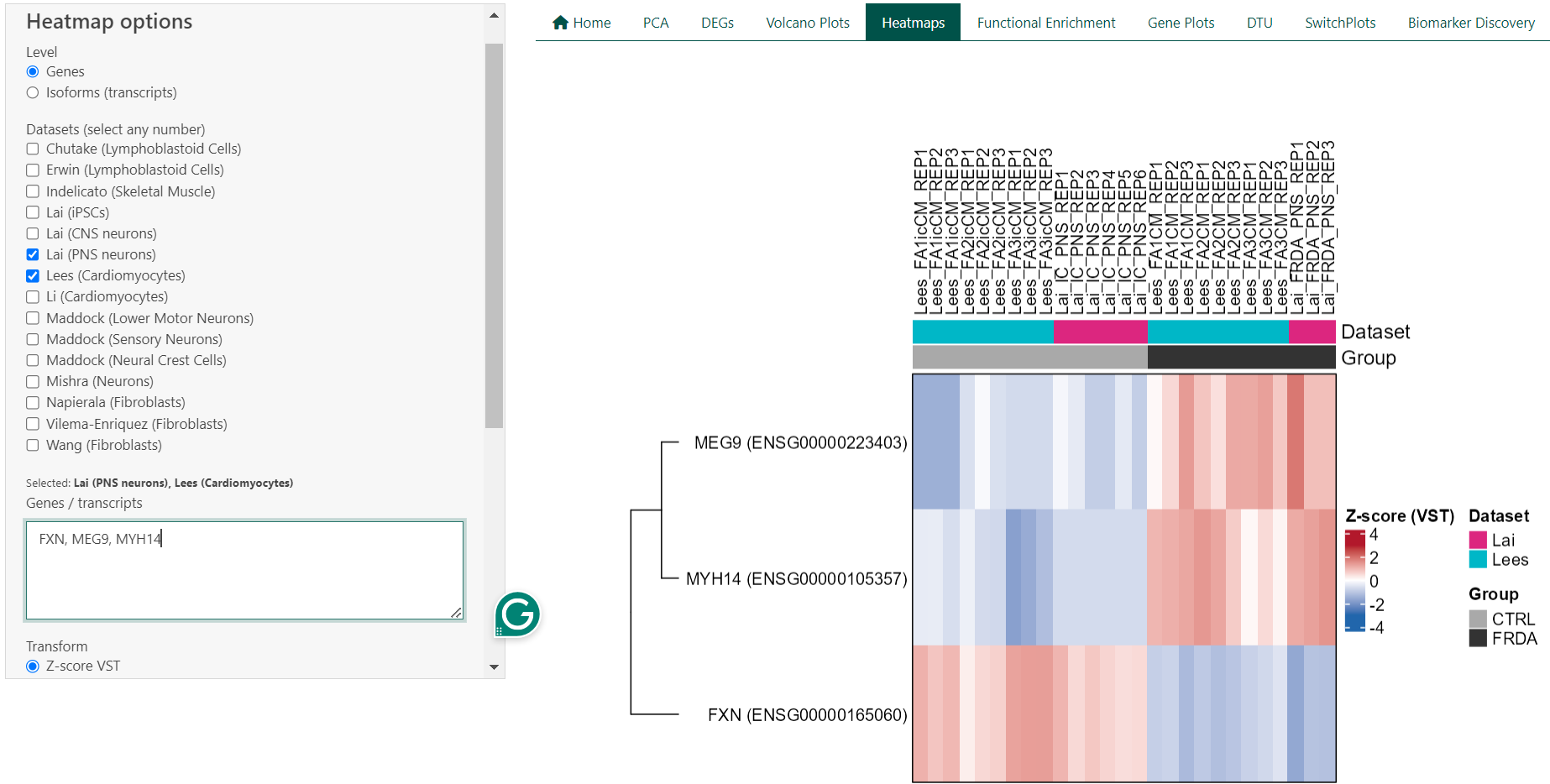Click the FXN row in the heatmap
The width and height of the screenshot is (1550, 784).
coord(1123,713)
